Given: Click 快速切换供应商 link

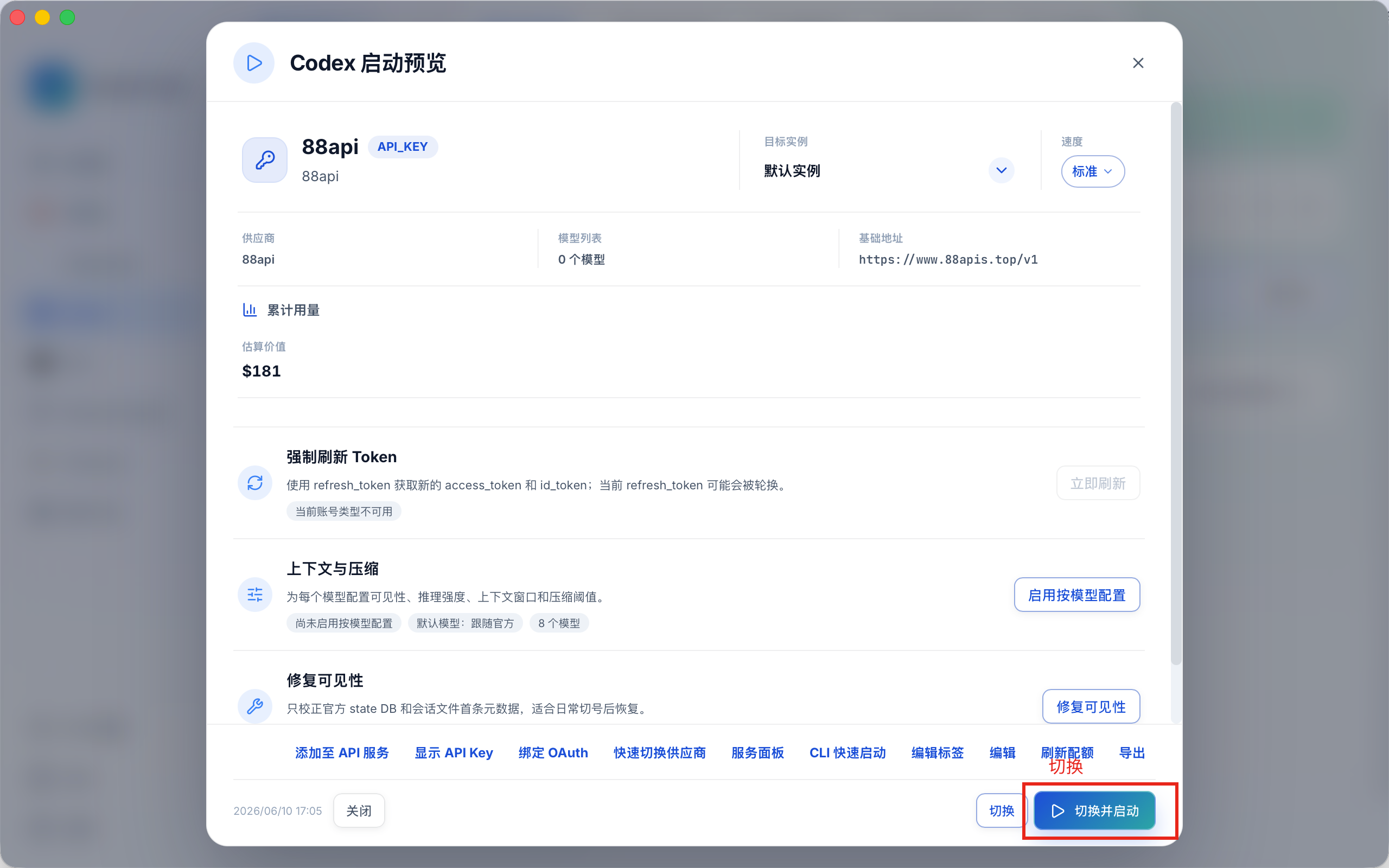Looking at the screenshot, I should (659, 752).
